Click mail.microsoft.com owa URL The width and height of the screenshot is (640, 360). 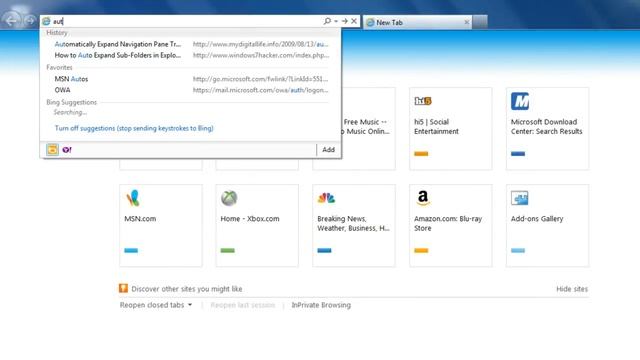(x=260, y=90)
